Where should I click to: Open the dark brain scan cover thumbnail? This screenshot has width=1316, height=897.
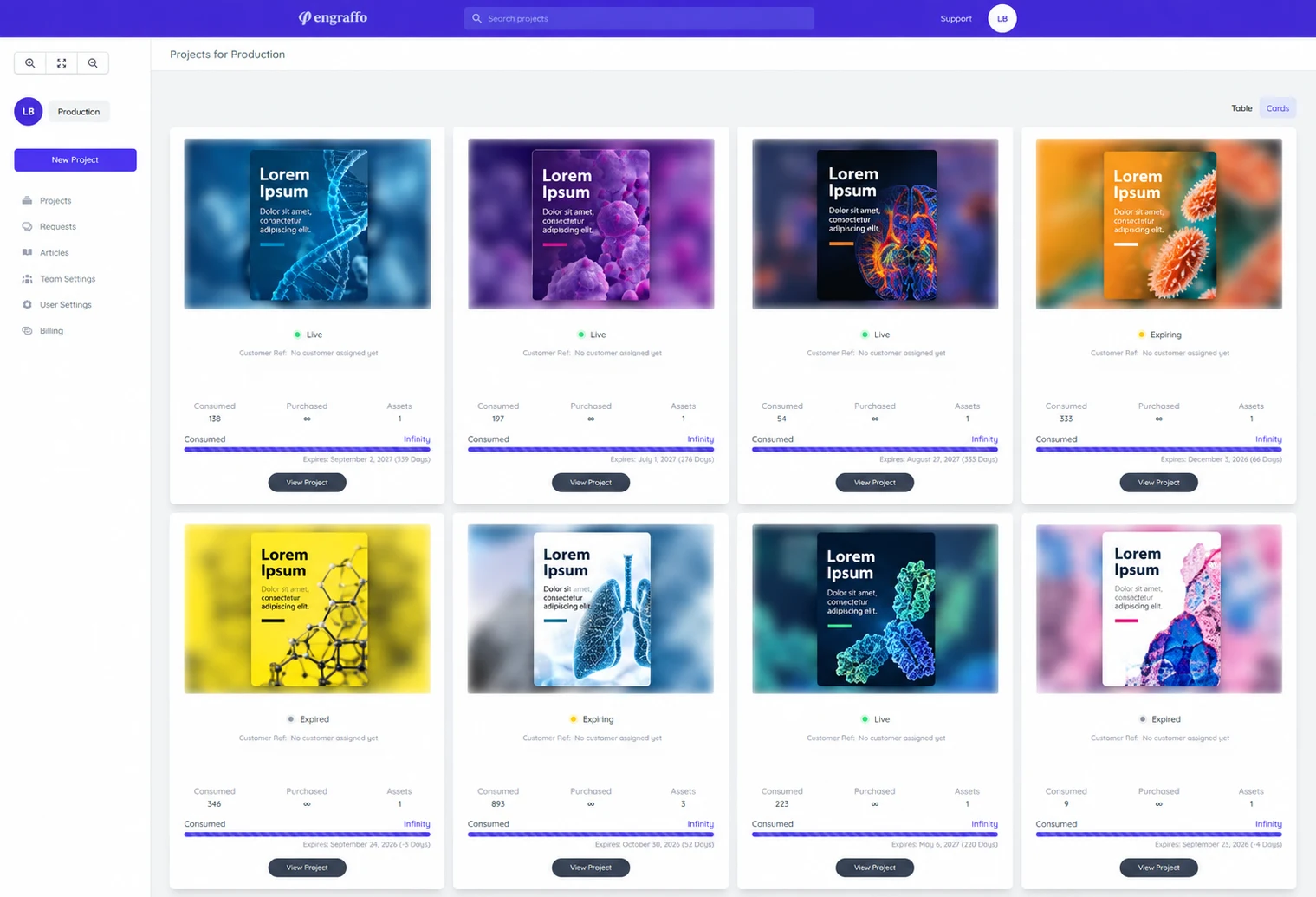coord(874,224)
